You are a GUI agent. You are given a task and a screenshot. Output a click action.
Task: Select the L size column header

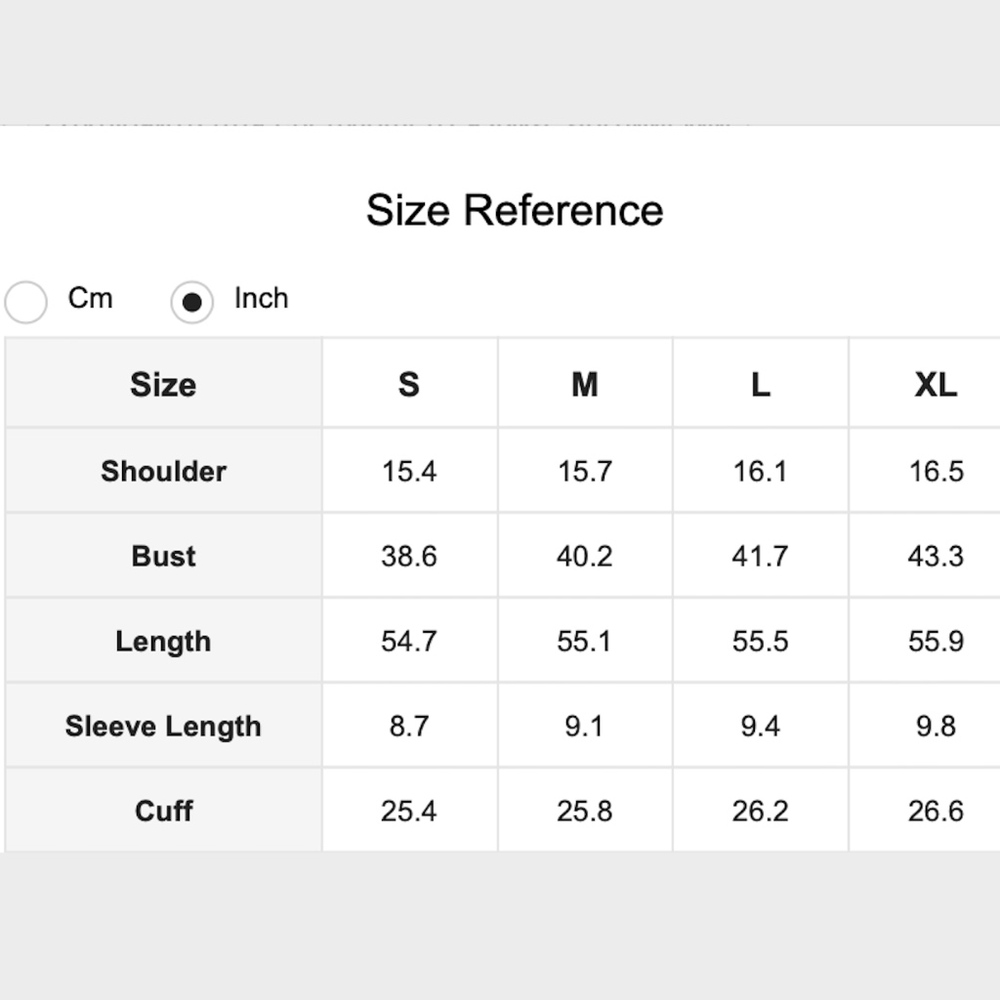click(760, 385)
